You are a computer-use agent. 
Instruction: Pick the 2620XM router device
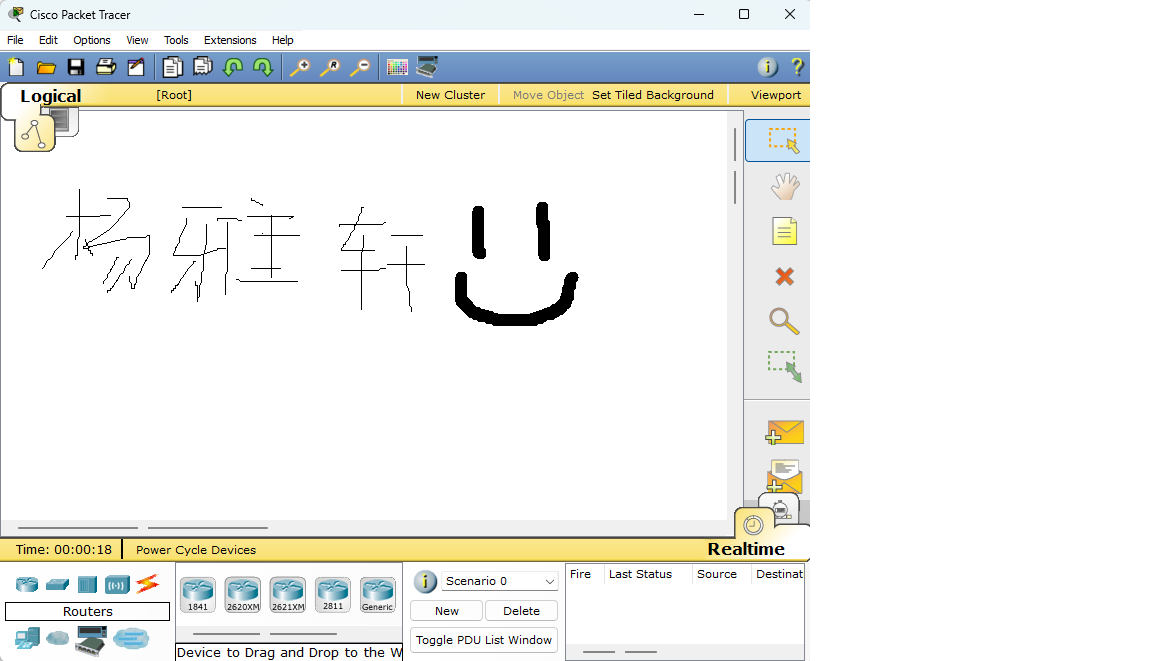[x=243, y=594]
